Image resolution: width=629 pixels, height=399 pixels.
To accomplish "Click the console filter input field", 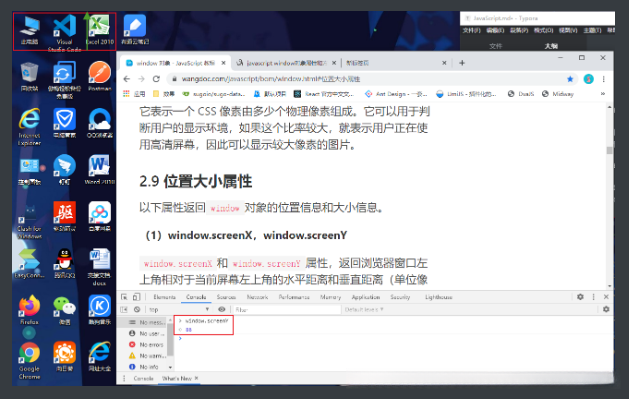I will point(286,310).
